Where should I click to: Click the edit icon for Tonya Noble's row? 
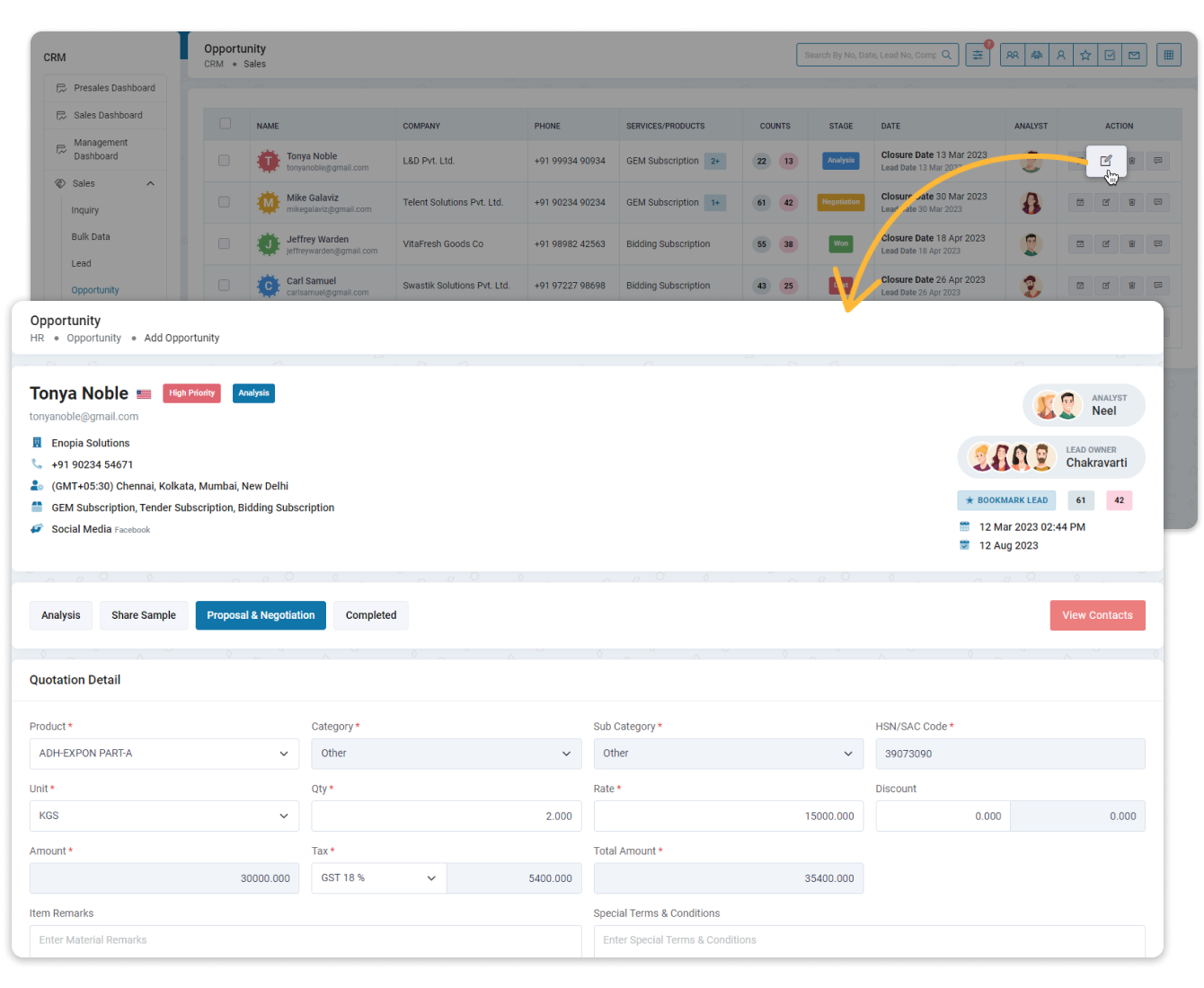coord(1106,161)
